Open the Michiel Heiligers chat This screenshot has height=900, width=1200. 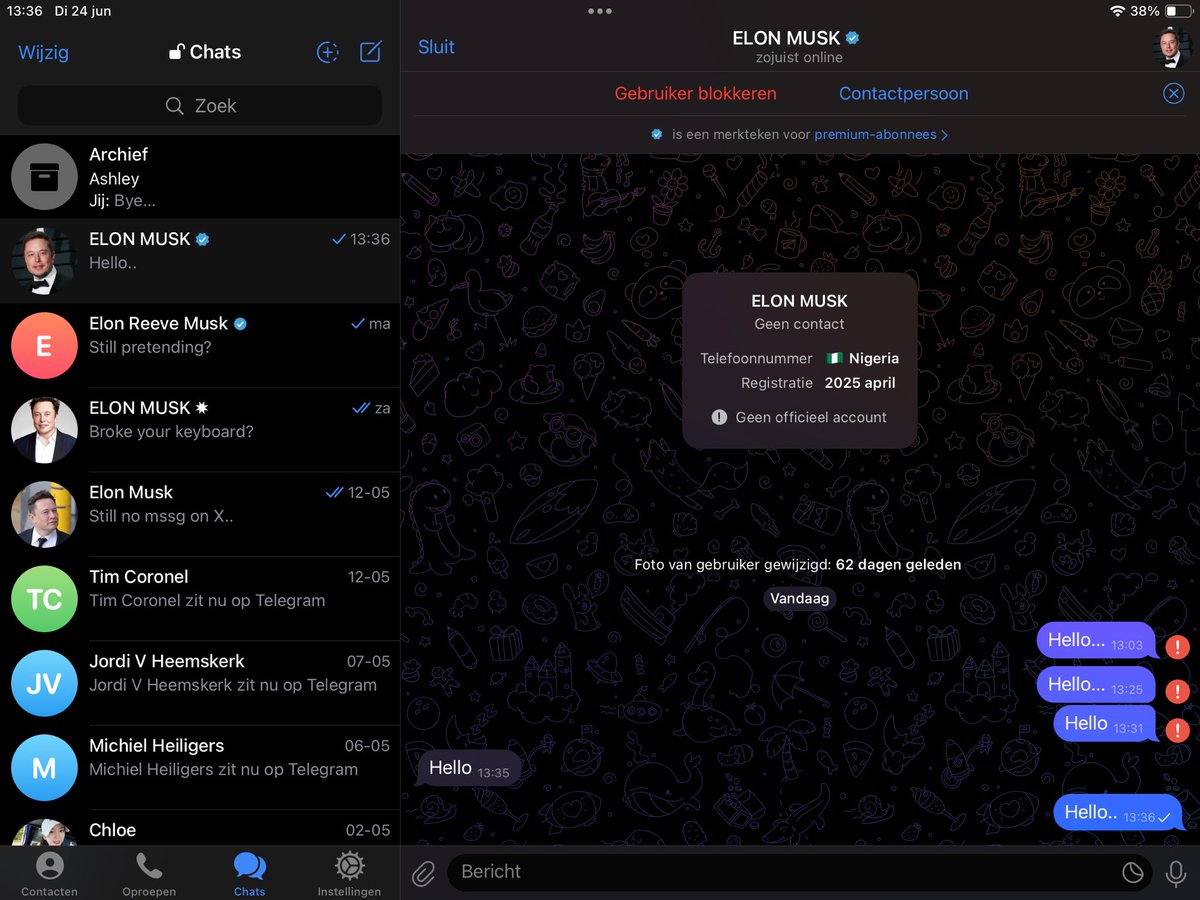point(200,768)
